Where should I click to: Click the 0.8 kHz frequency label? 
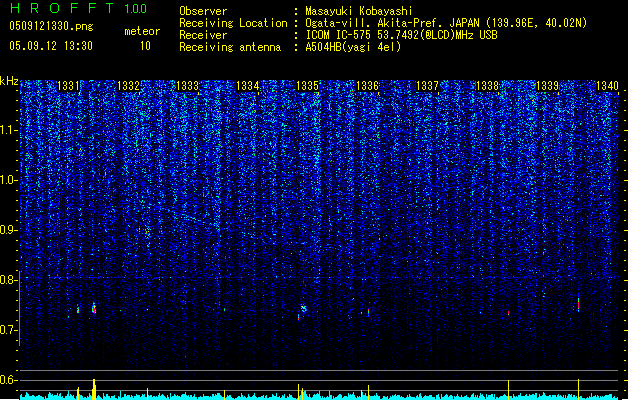9,280
